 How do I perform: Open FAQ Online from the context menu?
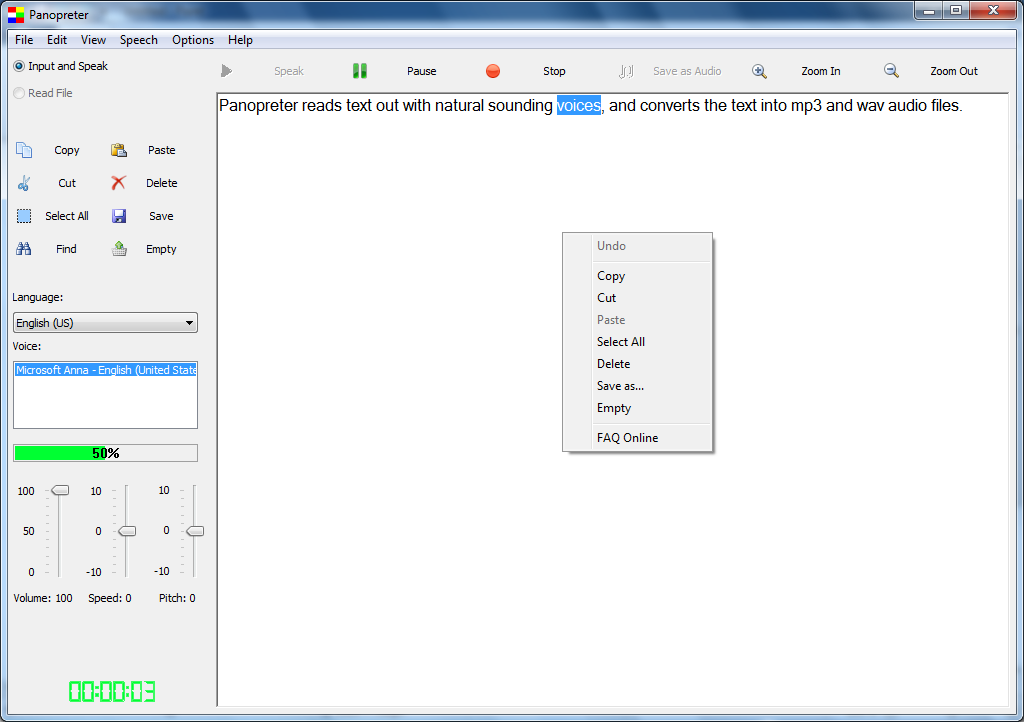click(x=637, y=438)
